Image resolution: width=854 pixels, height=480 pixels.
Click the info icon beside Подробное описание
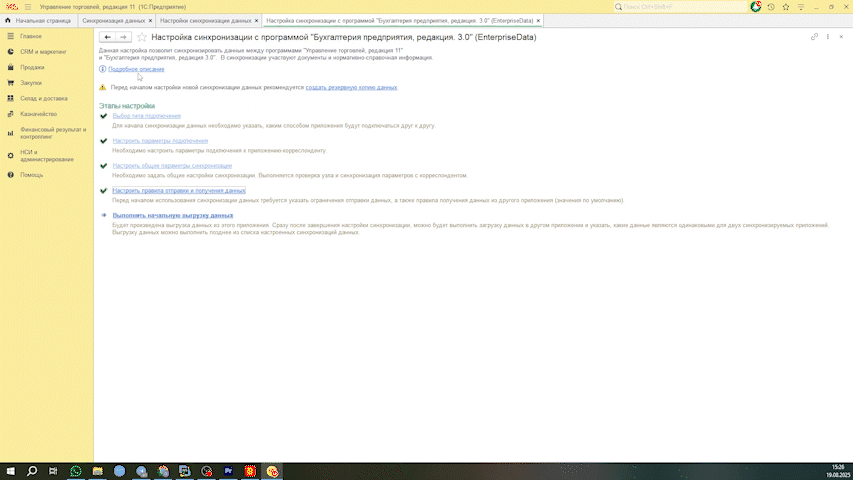tap(102, 69)
